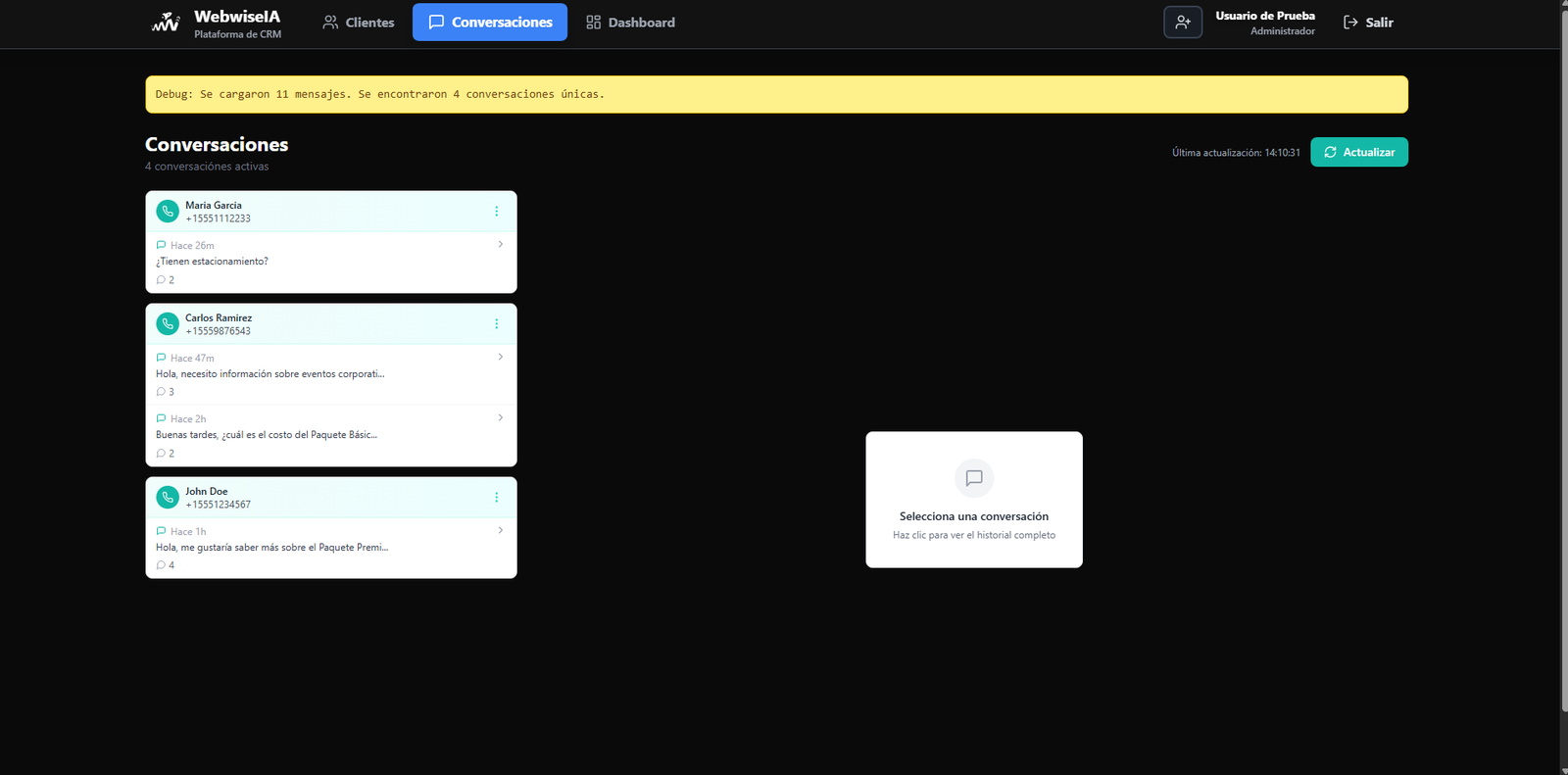This screenshot has height=775, width=1568.
Task: Open the Clientes tab
Action: pyautogui.click(x=359, y=23)
